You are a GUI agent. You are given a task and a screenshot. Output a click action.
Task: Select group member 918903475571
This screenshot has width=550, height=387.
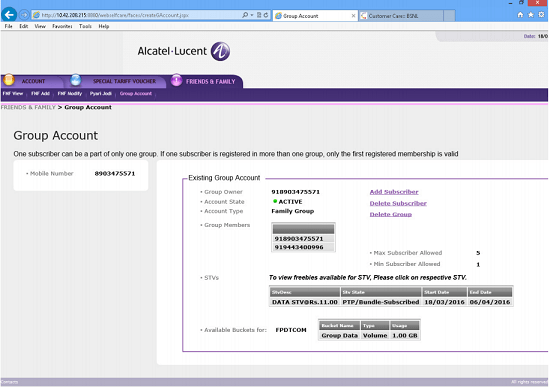(303, 239)
